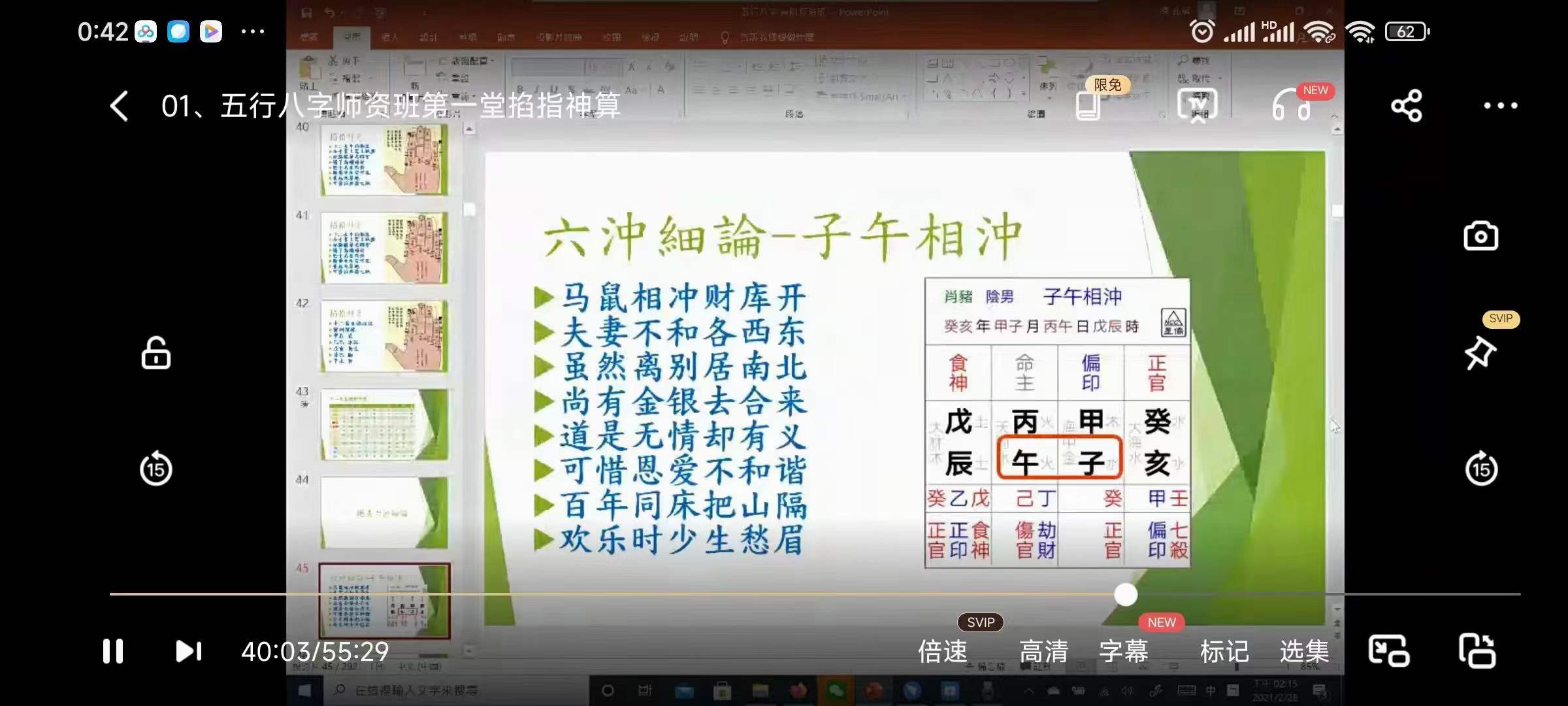Open the 高清 quality selector
The image size is (1568, 706).
click(1042, 650)
